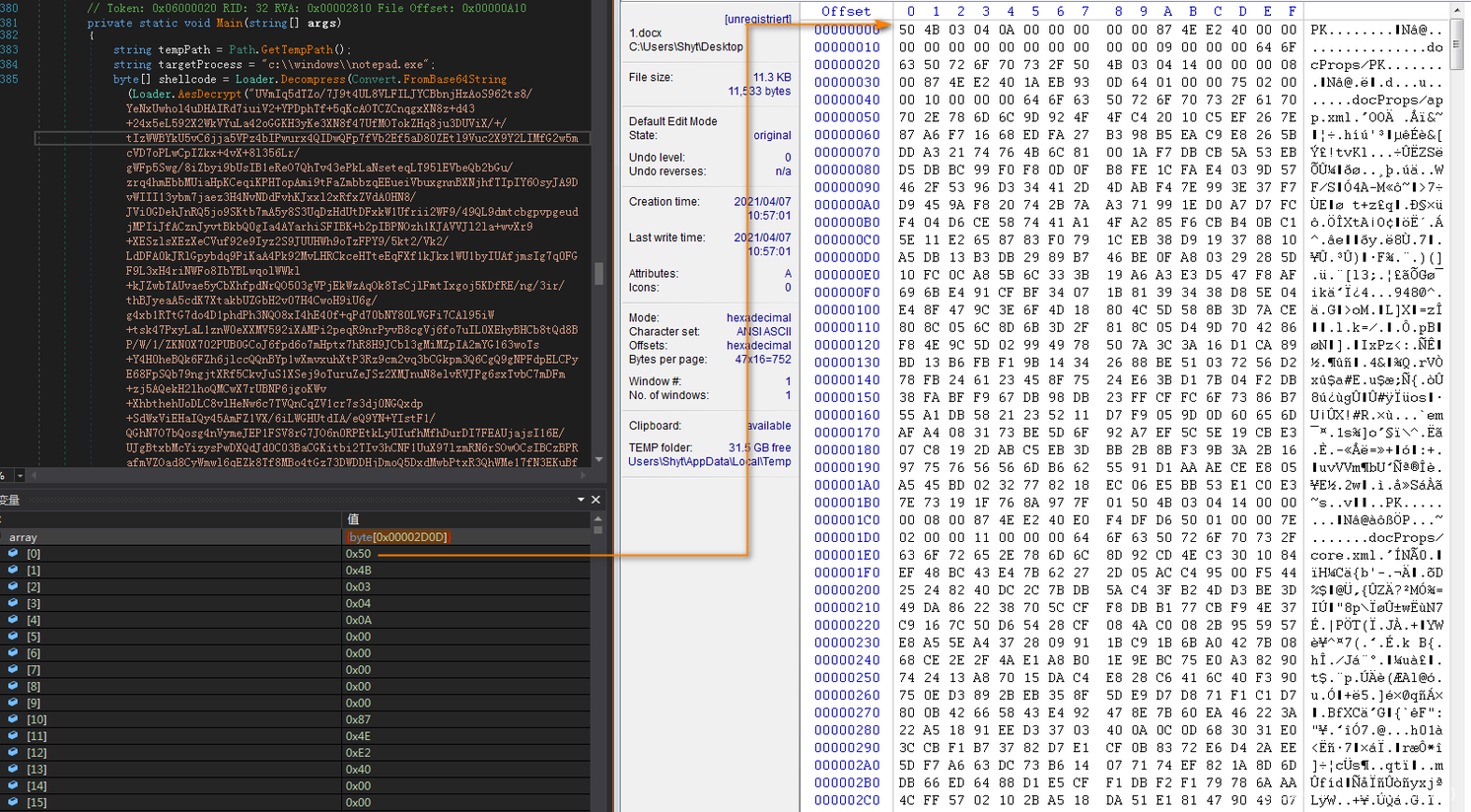Click the field icon beside array element [13]

13,769
